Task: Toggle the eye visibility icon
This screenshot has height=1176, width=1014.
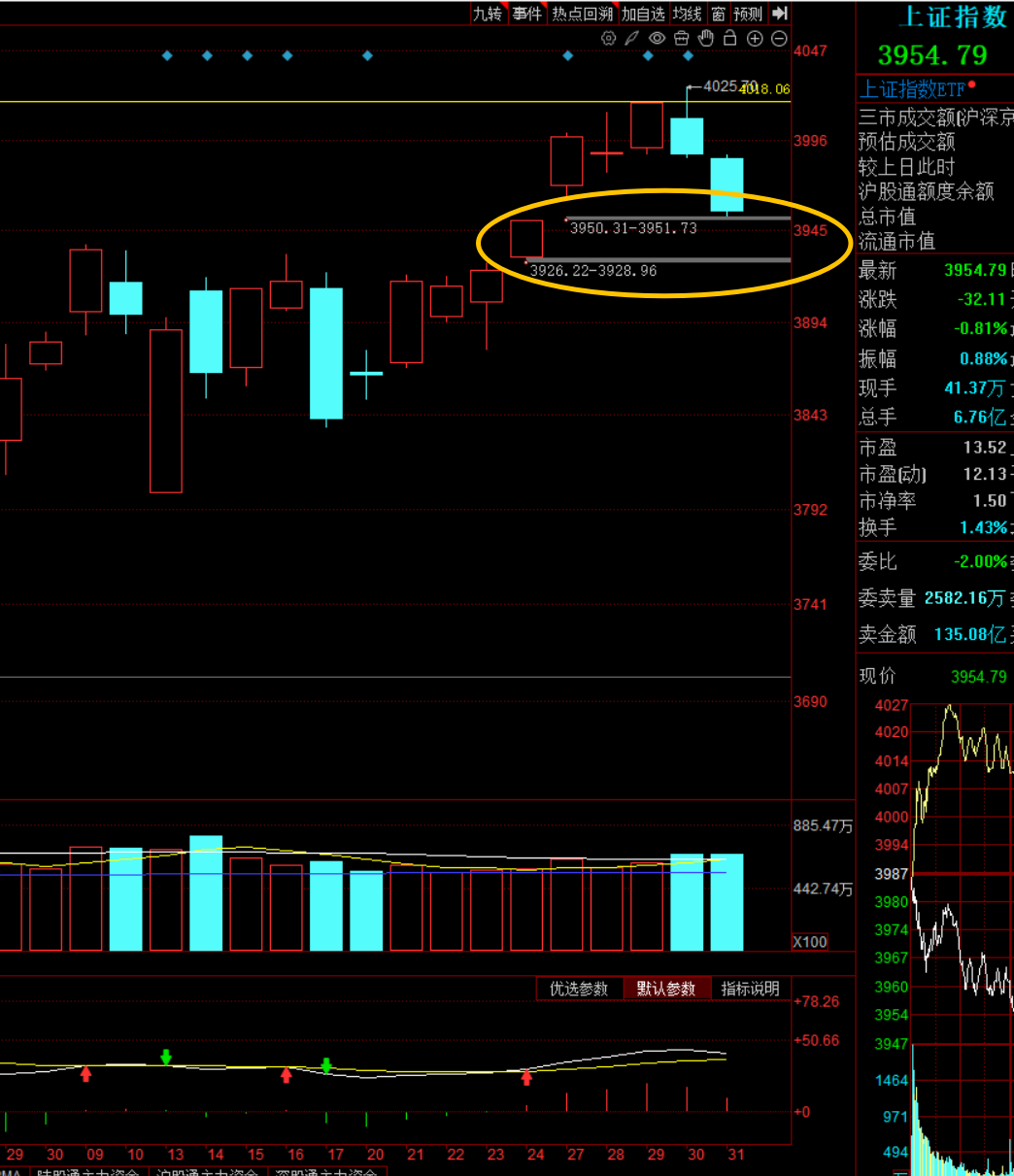Action: 657,39
